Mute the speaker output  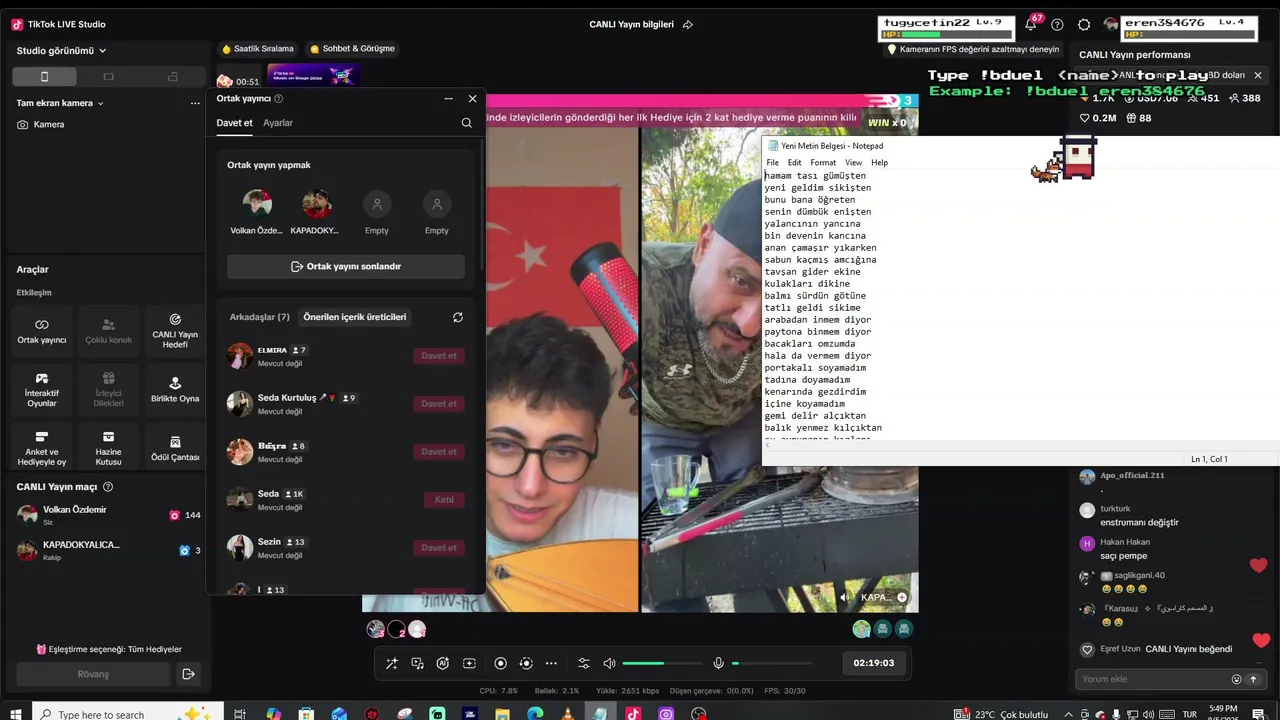(610, 663)
